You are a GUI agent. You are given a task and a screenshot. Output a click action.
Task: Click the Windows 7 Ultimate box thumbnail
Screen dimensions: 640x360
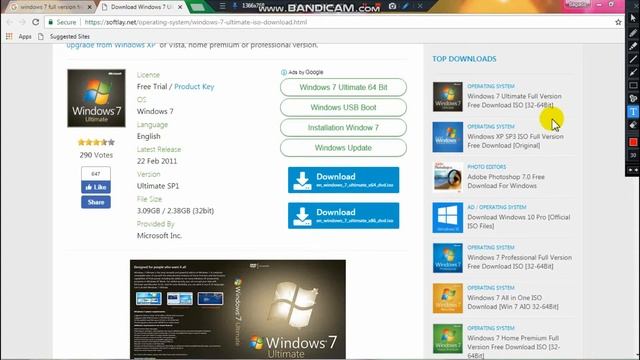pos(96,98)
